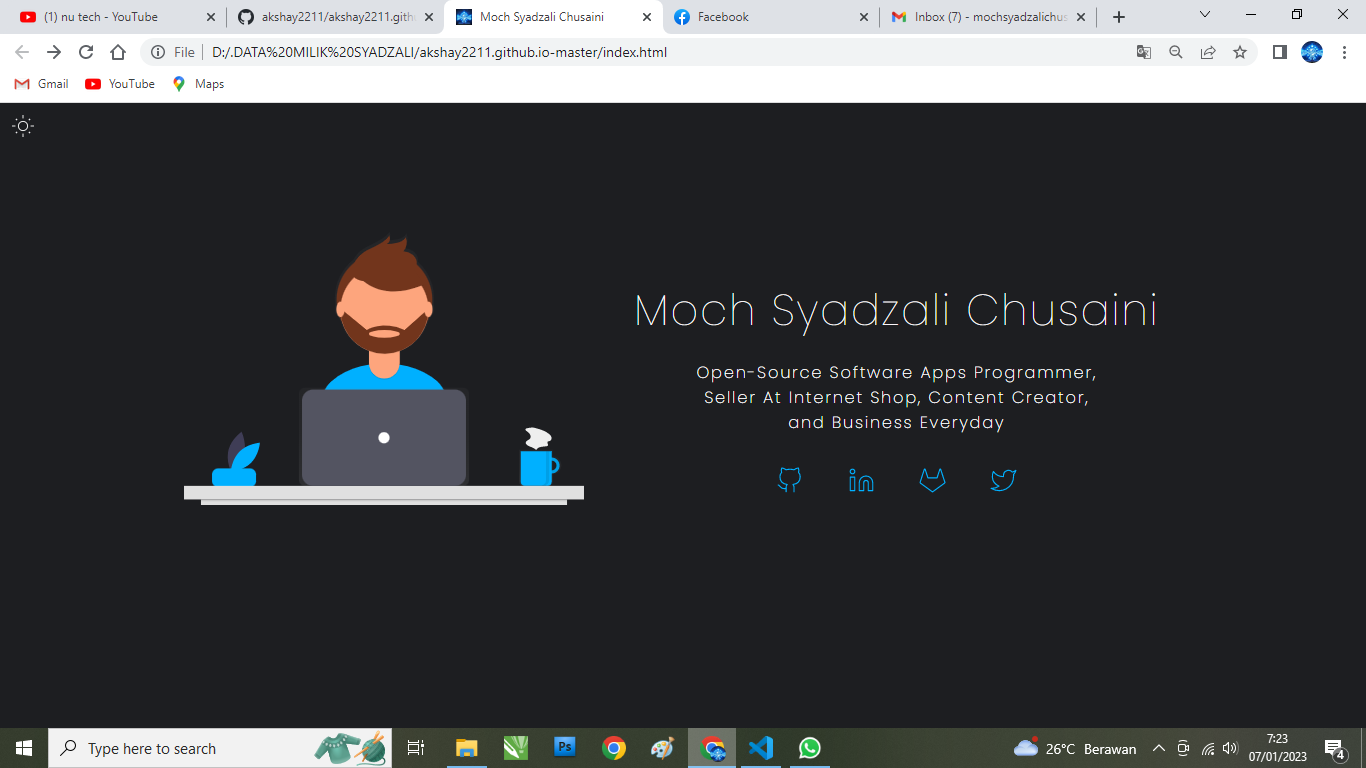1366x768 pixels.
Task: Reload the current page
Action: click(x=86, y=52)
